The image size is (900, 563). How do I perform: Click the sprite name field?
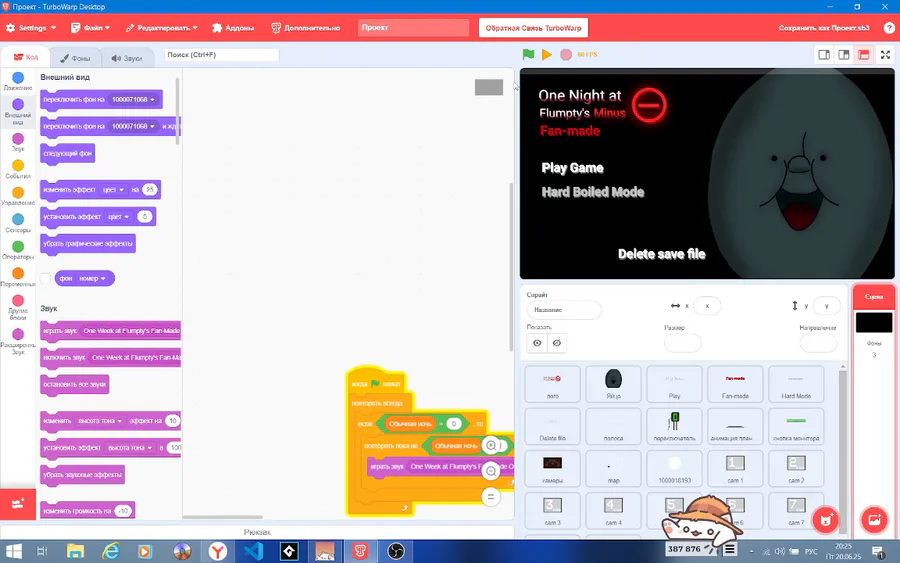click(x=564, y=310)
